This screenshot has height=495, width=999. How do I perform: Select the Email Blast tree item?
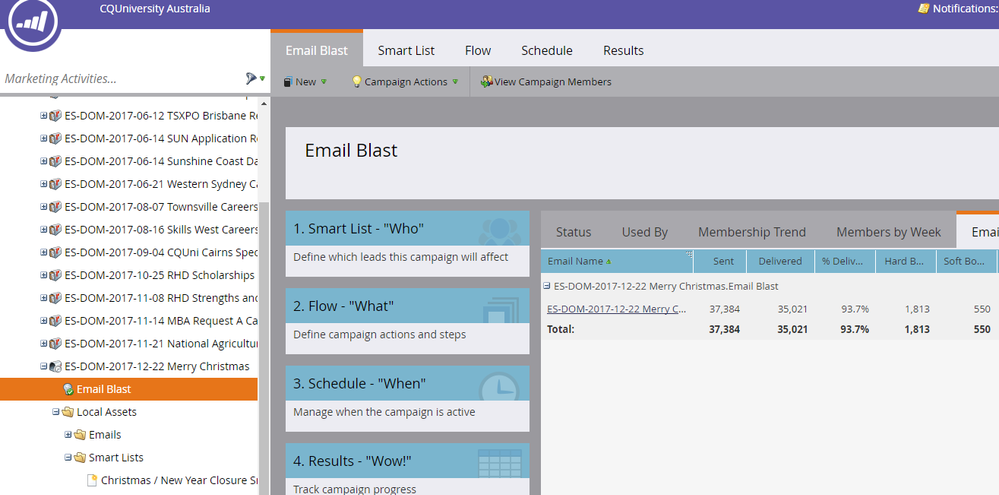click(129, 389)
